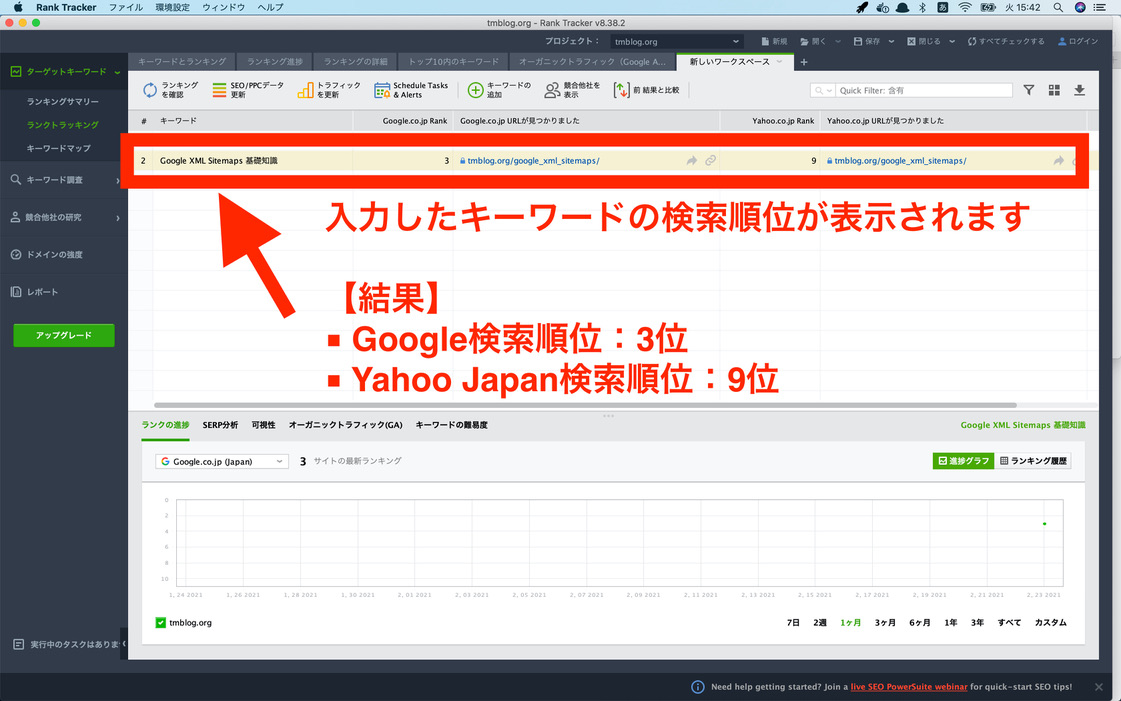
Task: Click the Update Traffic chart icon
Action: point(305,90)
